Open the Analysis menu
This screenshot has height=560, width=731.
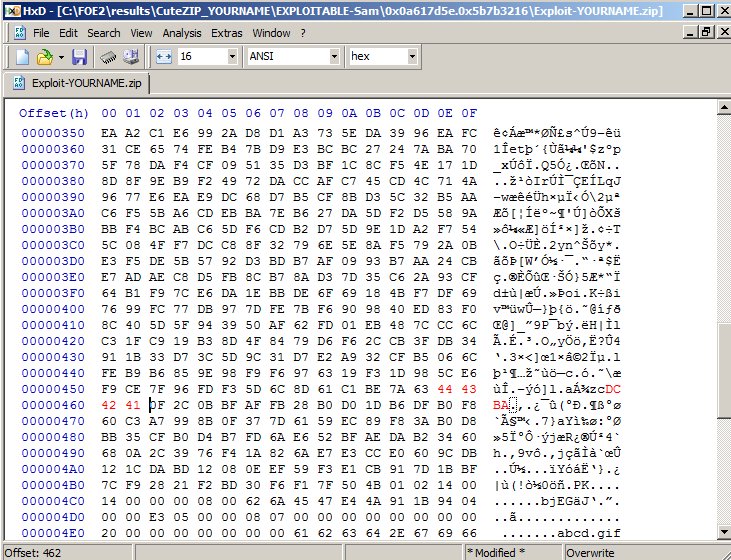[x=182, y=33]
